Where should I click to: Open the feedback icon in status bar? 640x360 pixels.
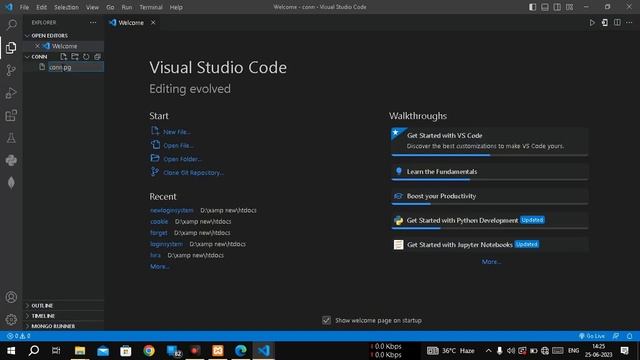pos(616,336)
